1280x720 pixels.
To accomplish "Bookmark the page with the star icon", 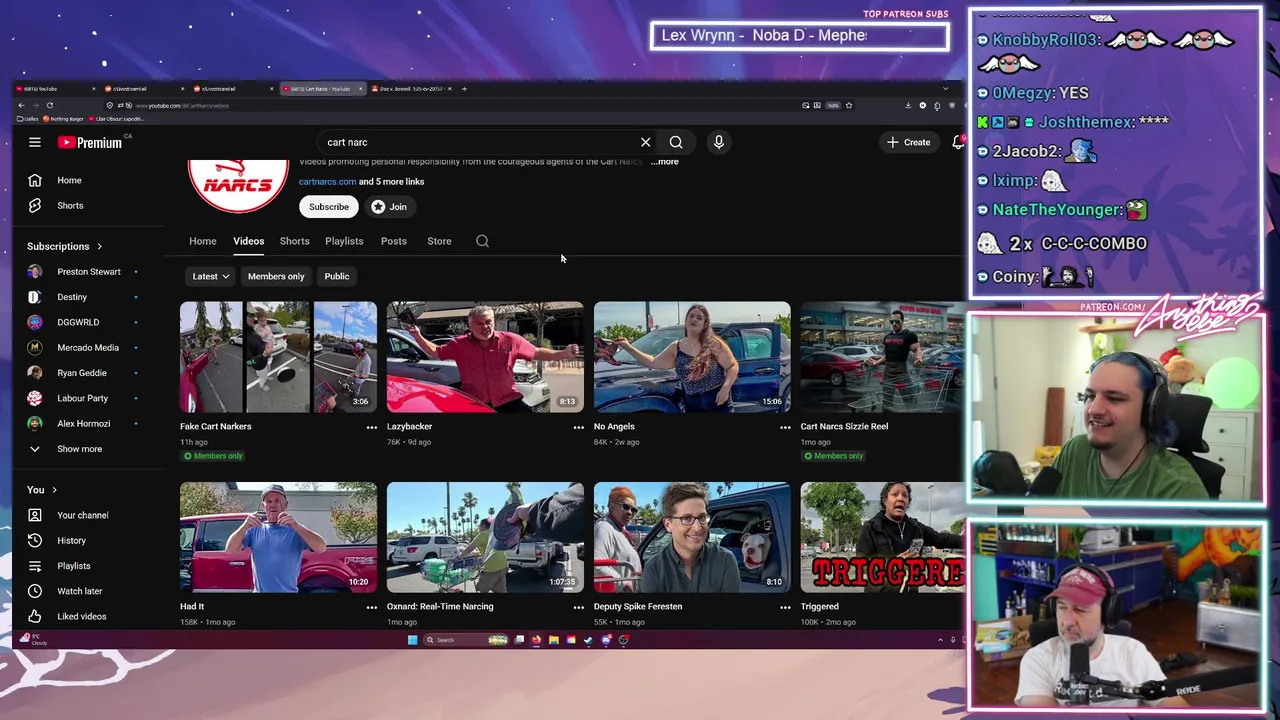I will pos(849,105).
